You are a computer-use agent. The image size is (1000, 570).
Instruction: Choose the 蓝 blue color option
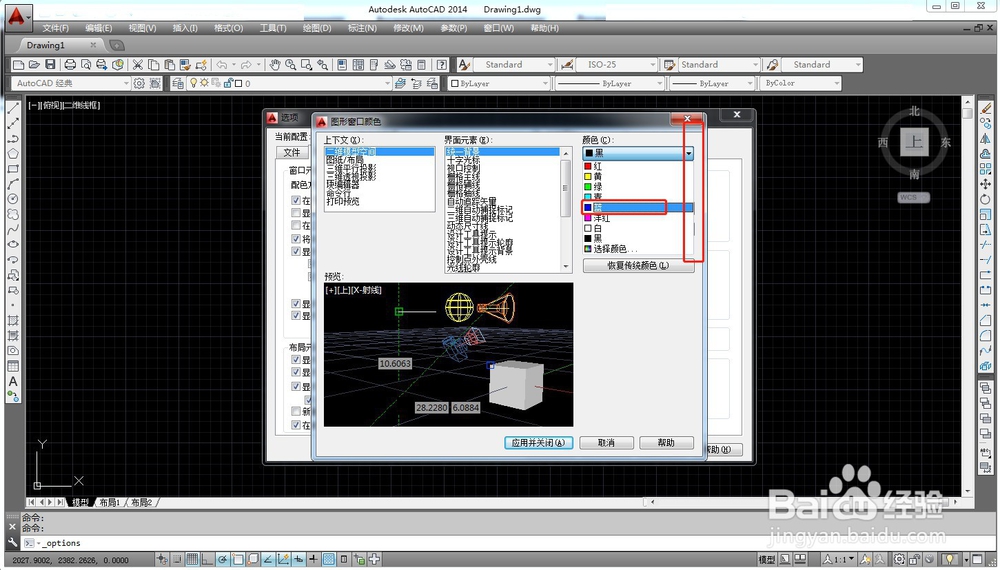click(638, 207)
